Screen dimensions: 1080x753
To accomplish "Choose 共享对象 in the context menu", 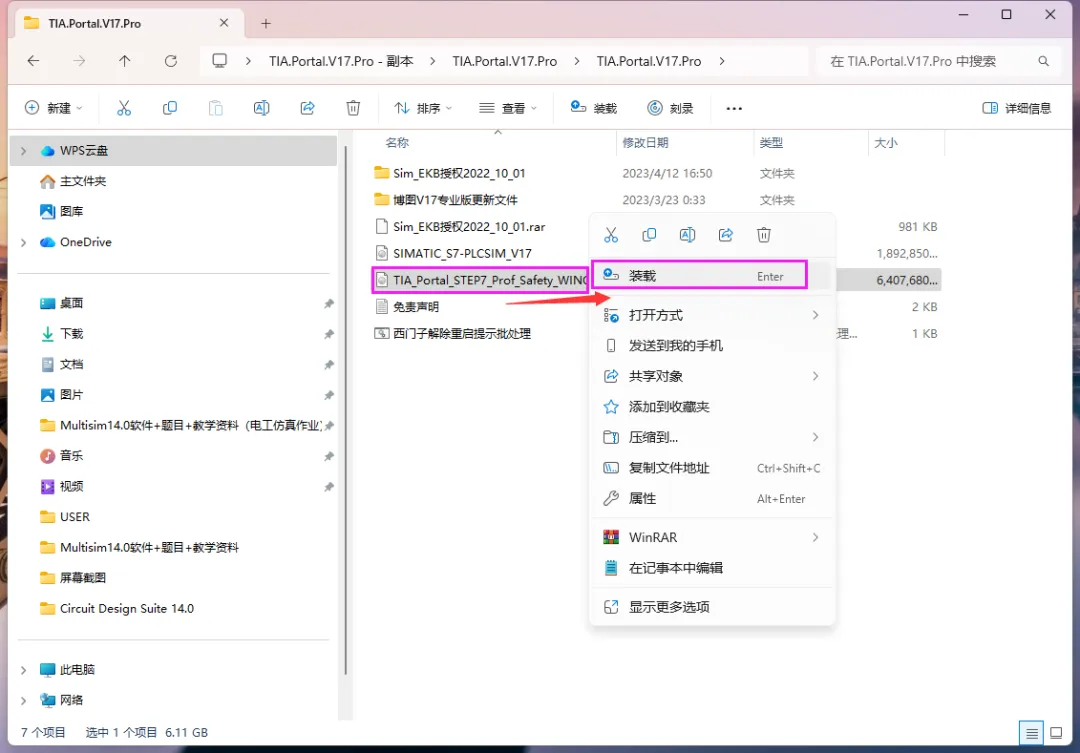I will [713, 376].
